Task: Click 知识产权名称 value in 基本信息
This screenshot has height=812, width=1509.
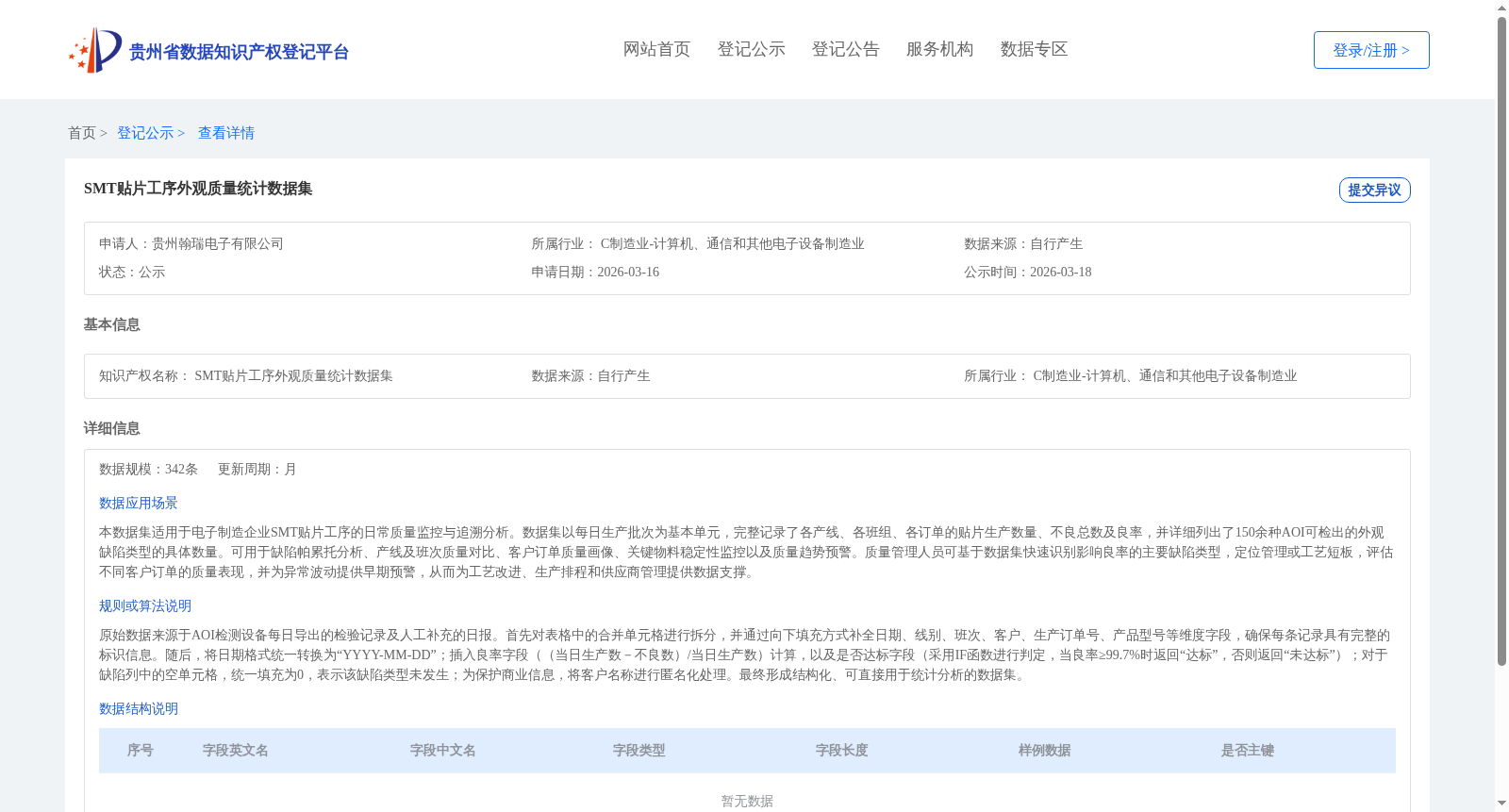Action: click(293, 375)
